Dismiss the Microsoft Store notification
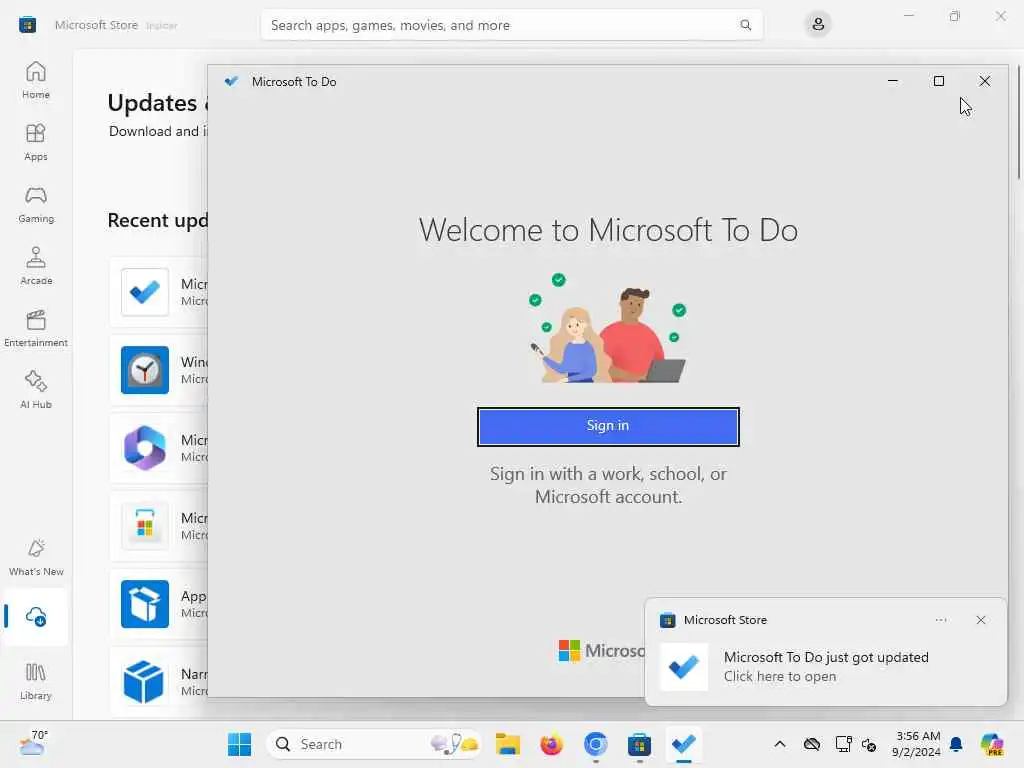The height and width of the screenshot is (768, 1024). 980,620
